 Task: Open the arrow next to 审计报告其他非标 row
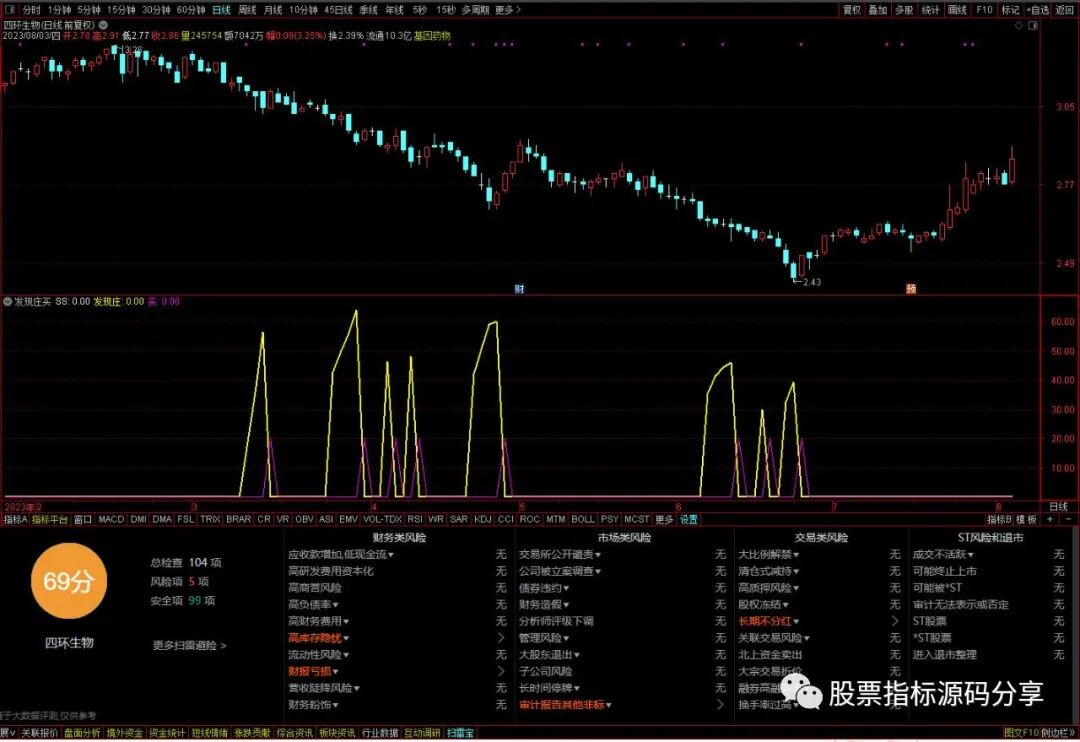pos(720,704)
